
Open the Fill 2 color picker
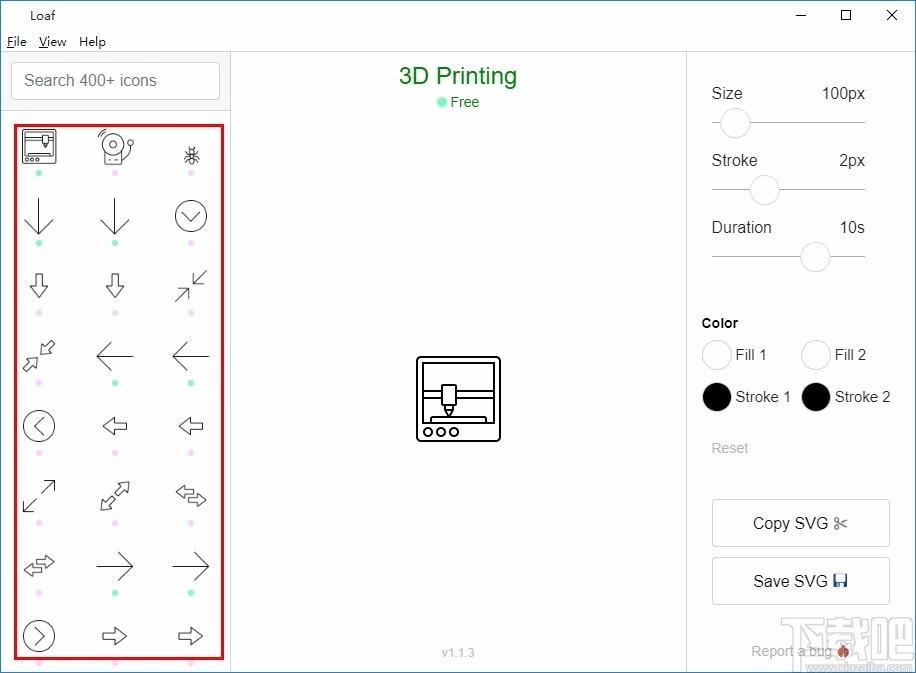(816, 355)
